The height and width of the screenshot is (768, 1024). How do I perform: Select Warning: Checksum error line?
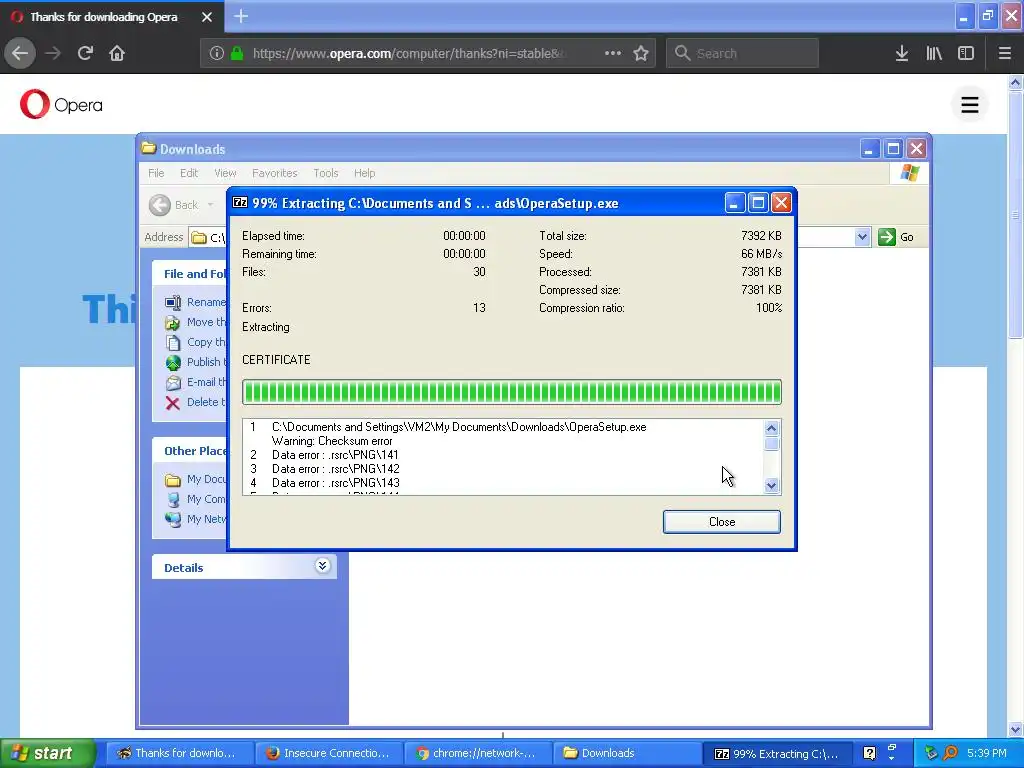pyautogui.click(x=332, y=441)
